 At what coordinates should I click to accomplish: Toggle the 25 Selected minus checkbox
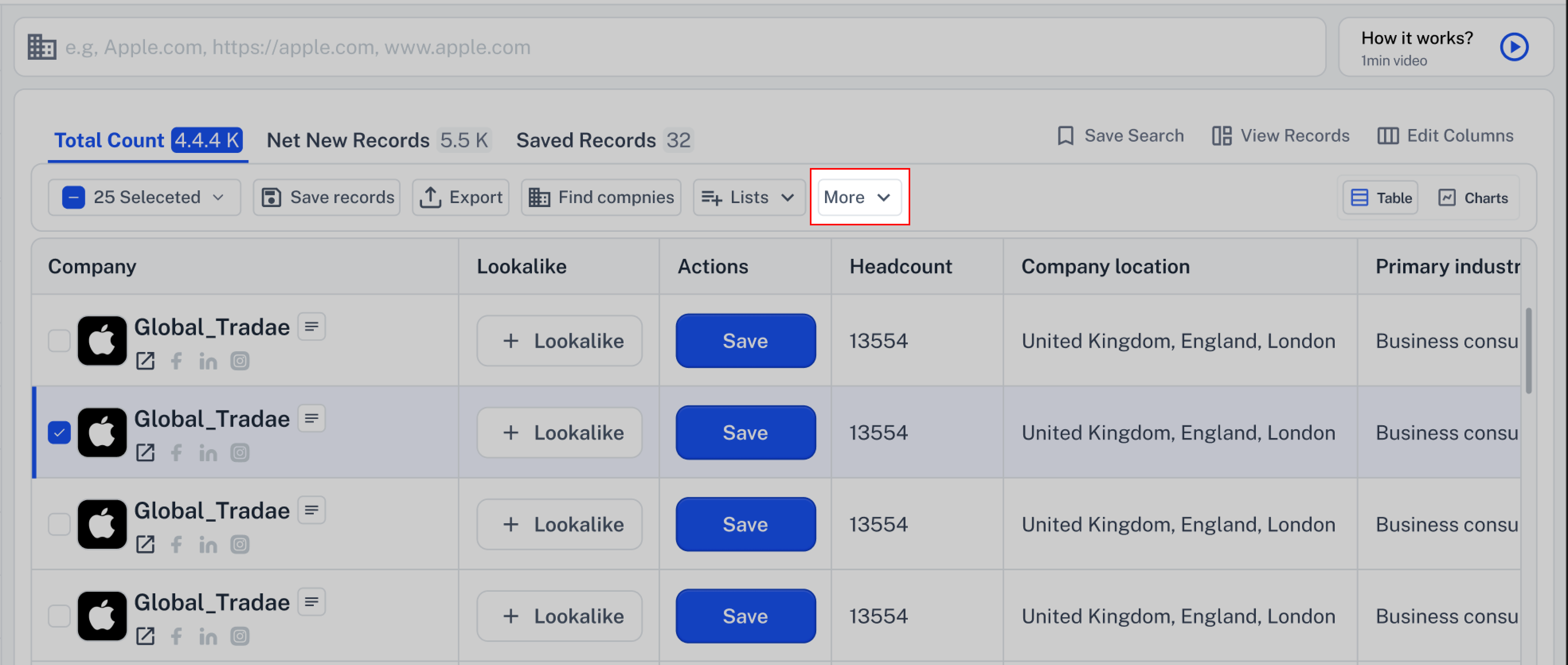pos(73,197)
